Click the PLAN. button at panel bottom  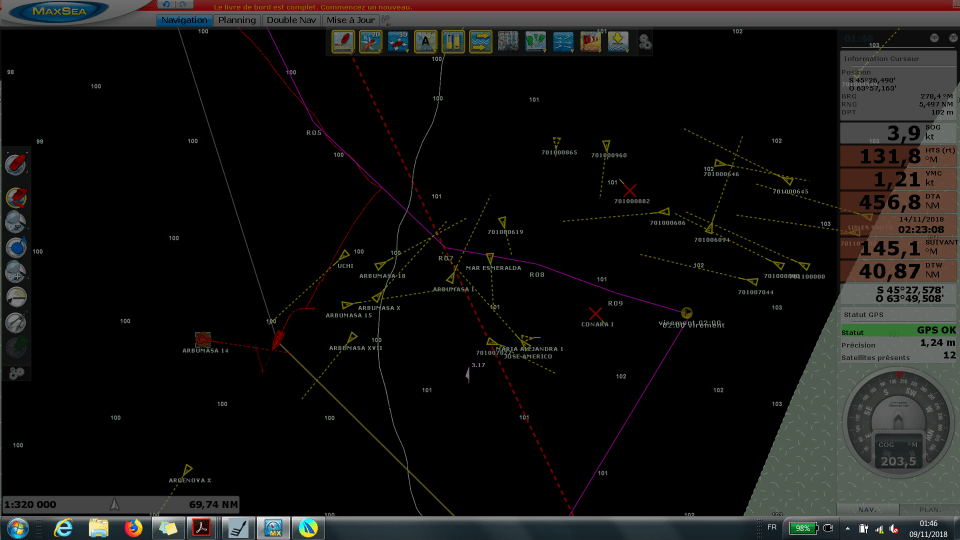(x=929, y=508)
